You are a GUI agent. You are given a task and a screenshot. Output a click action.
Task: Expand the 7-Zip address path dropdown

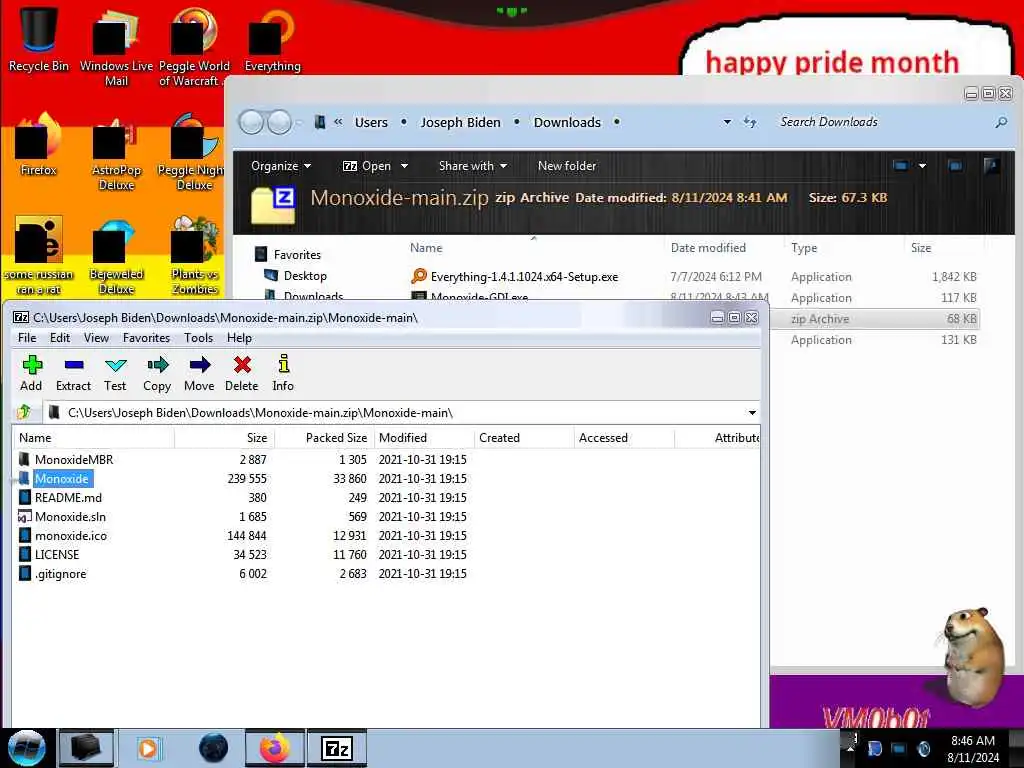click(752, 413)
